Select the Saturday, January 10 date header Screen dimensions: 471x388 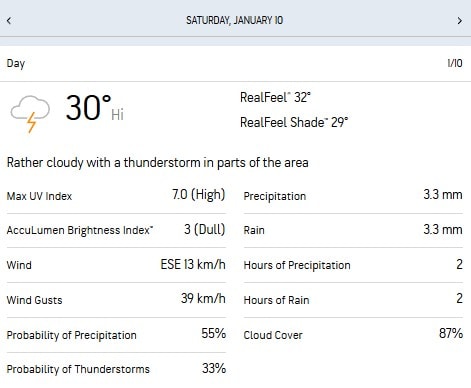point(234,20)
